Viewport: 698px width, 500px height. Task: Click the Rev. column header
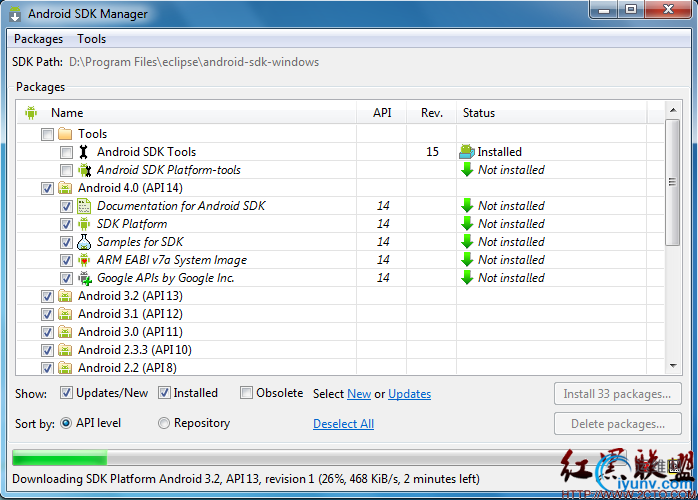tap(432, 113)
